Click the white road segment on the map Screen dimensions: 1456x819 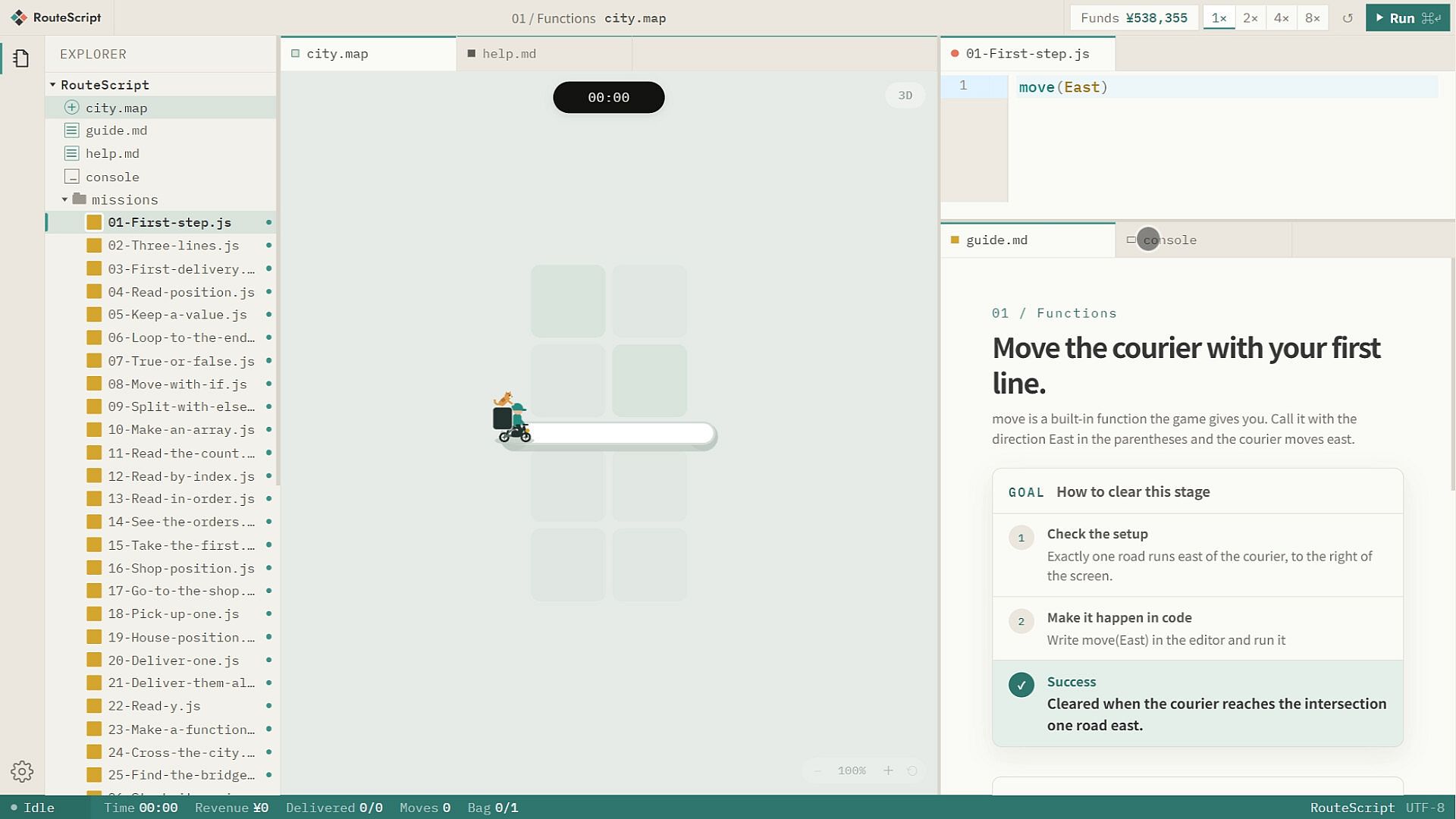pyautogui.click(x=622, y=434)
